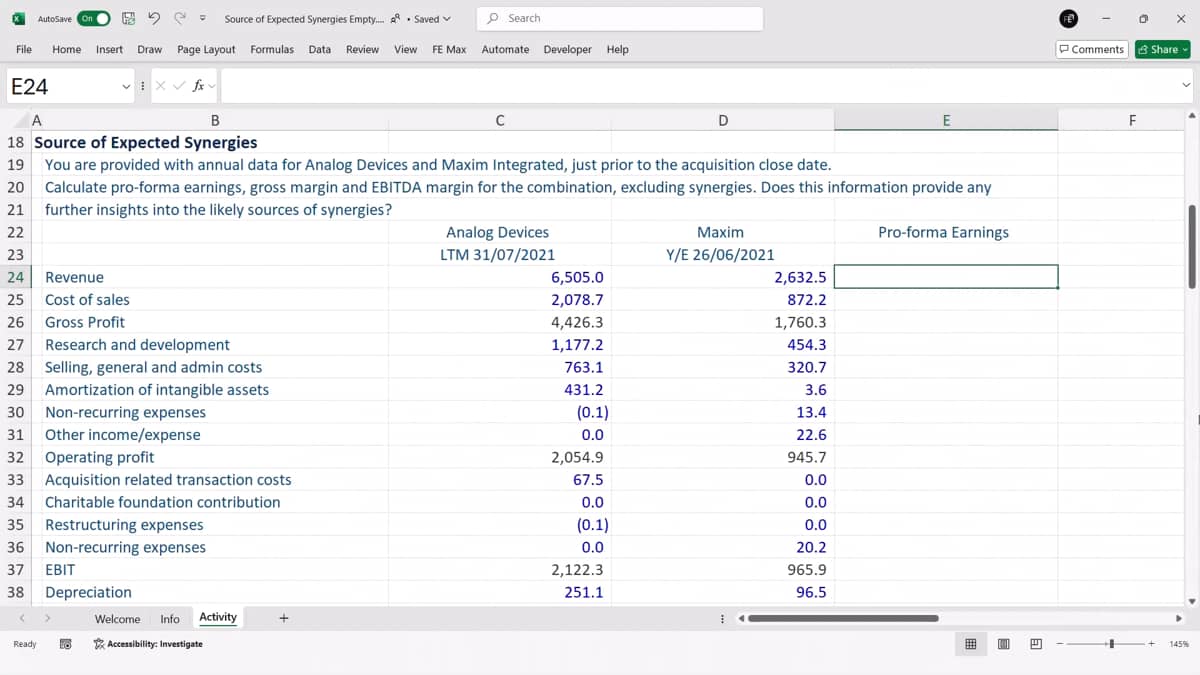Select column E header
The height and width of the screenshot is (675, 1200).
coord(946,121)
